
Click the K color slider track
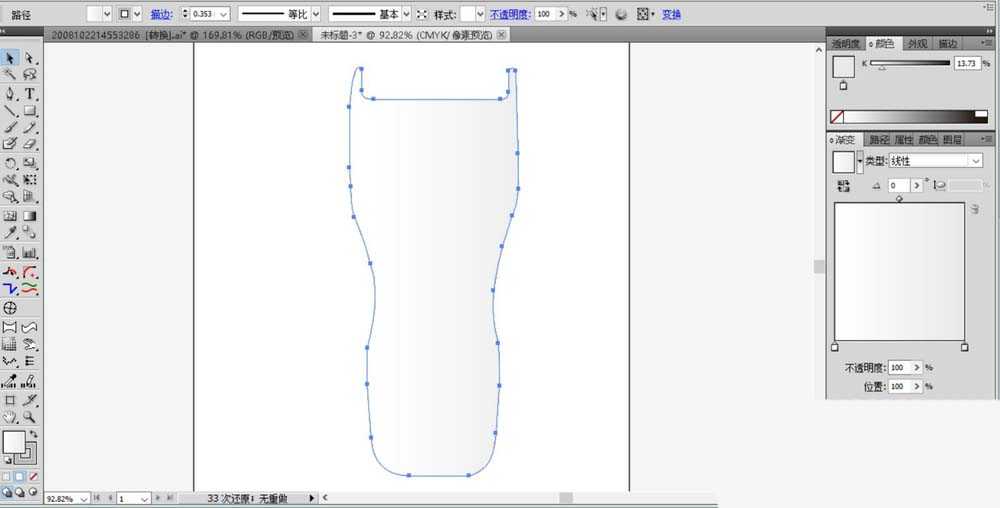click(910, 63)
